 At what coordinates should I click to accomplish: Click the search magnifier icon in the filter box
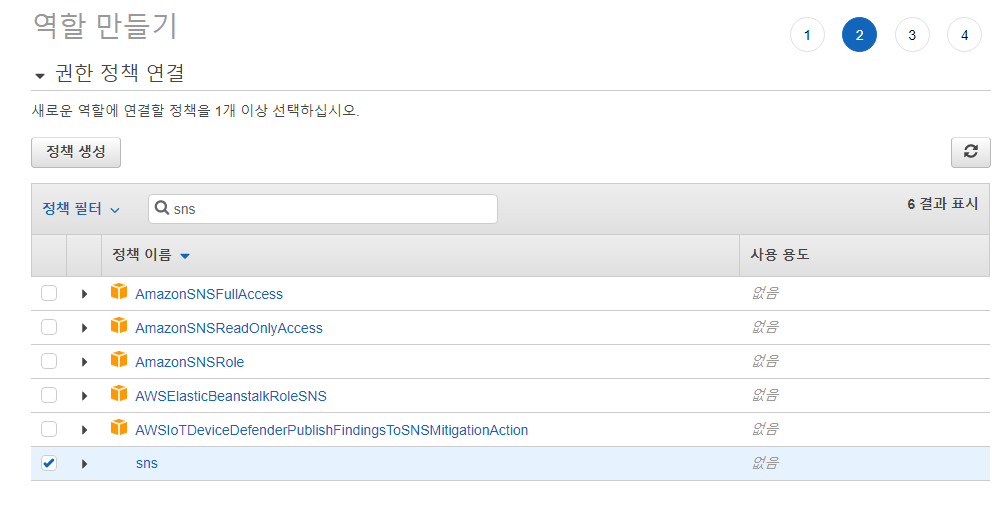click(x=162, y=208)
